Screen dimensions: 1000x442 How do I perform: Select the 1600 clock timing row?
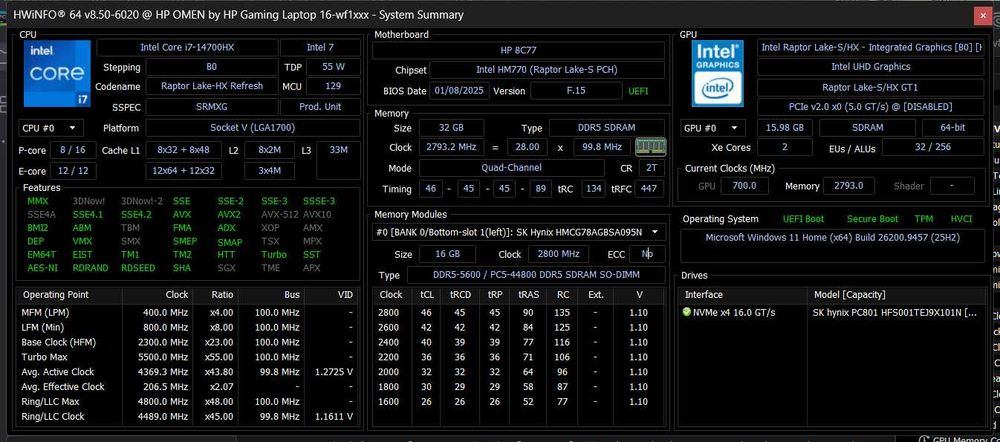[x=520, y=402]
